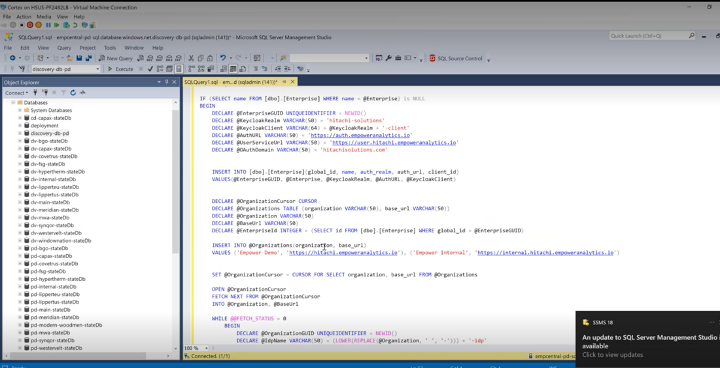This screenshot has height=368, width=720.
Task: Click the Undo arrow icon
Action: point(223,58)
